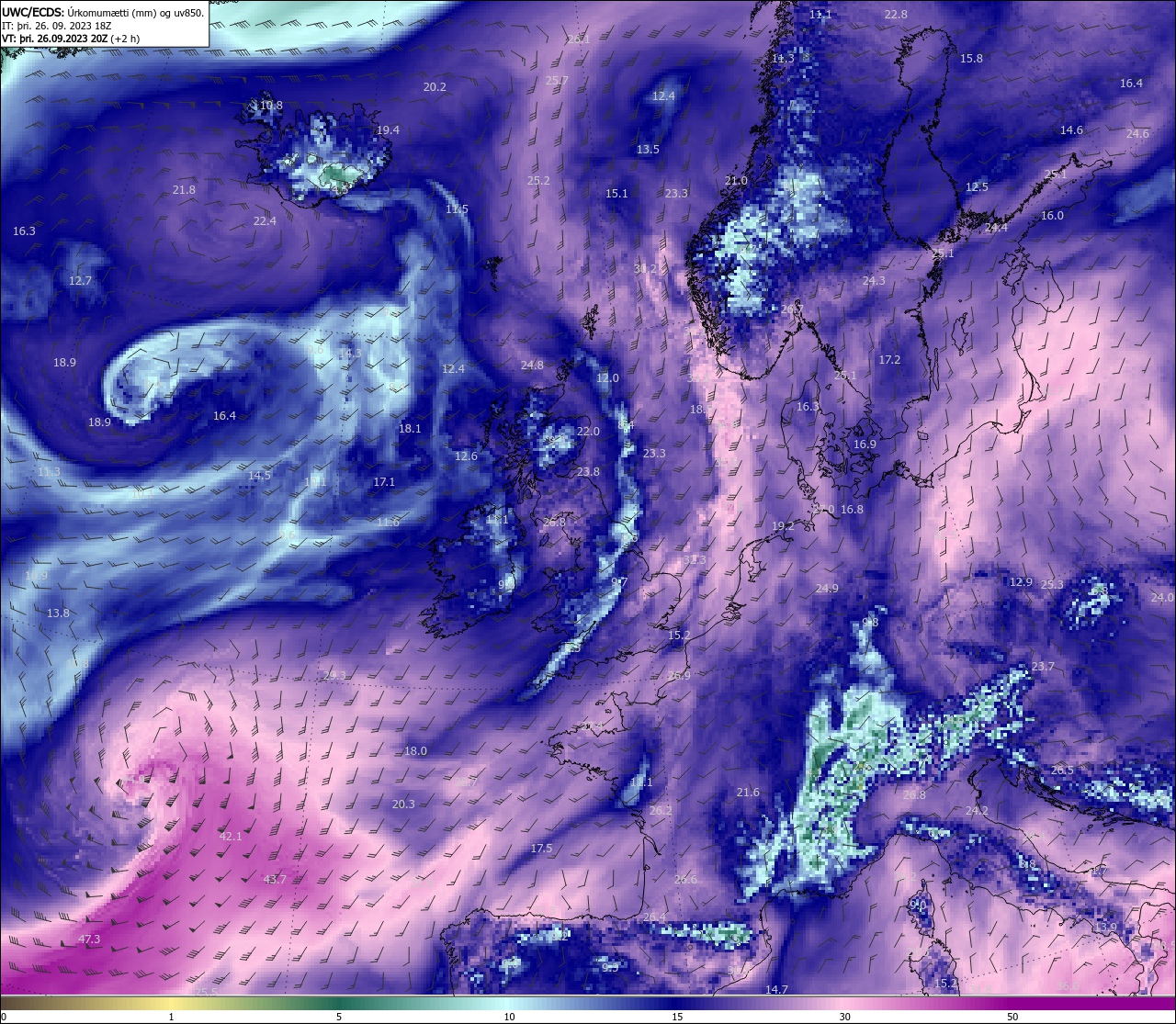Click the 24.8 value label
1176x1024 pixels.
(x=532, y=365)
